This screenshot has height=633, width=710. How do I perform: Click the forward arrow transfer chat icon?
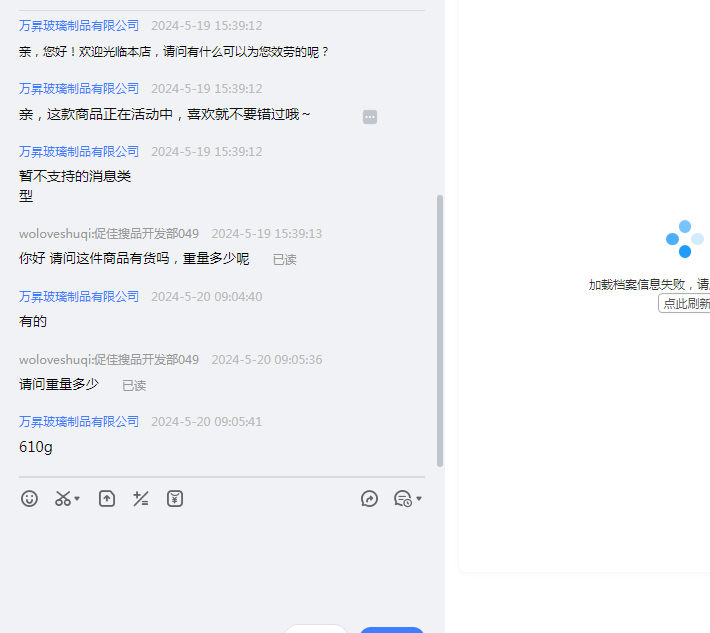369,498
